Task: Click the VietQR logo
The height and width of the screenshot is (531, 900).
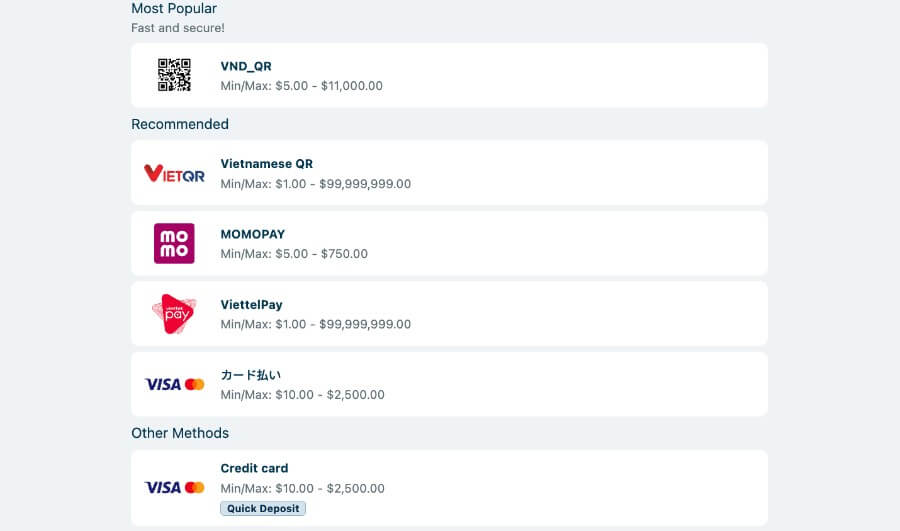Action: point(174,173)
